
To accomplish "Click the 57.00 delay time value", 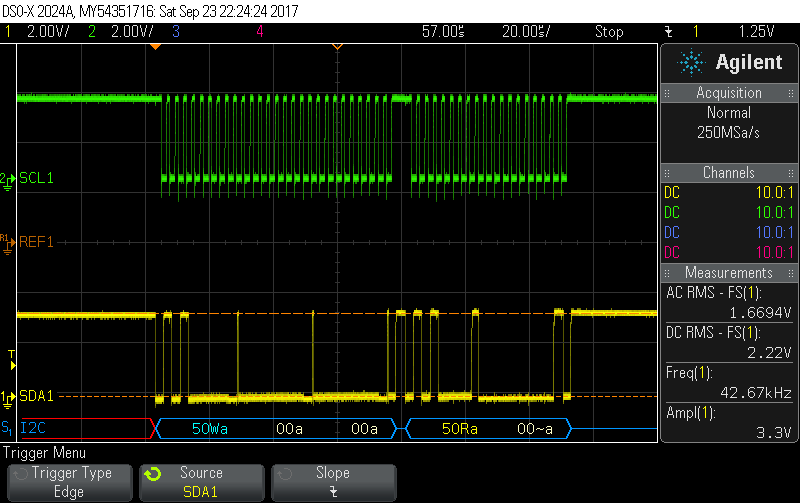I will point(443,32).
